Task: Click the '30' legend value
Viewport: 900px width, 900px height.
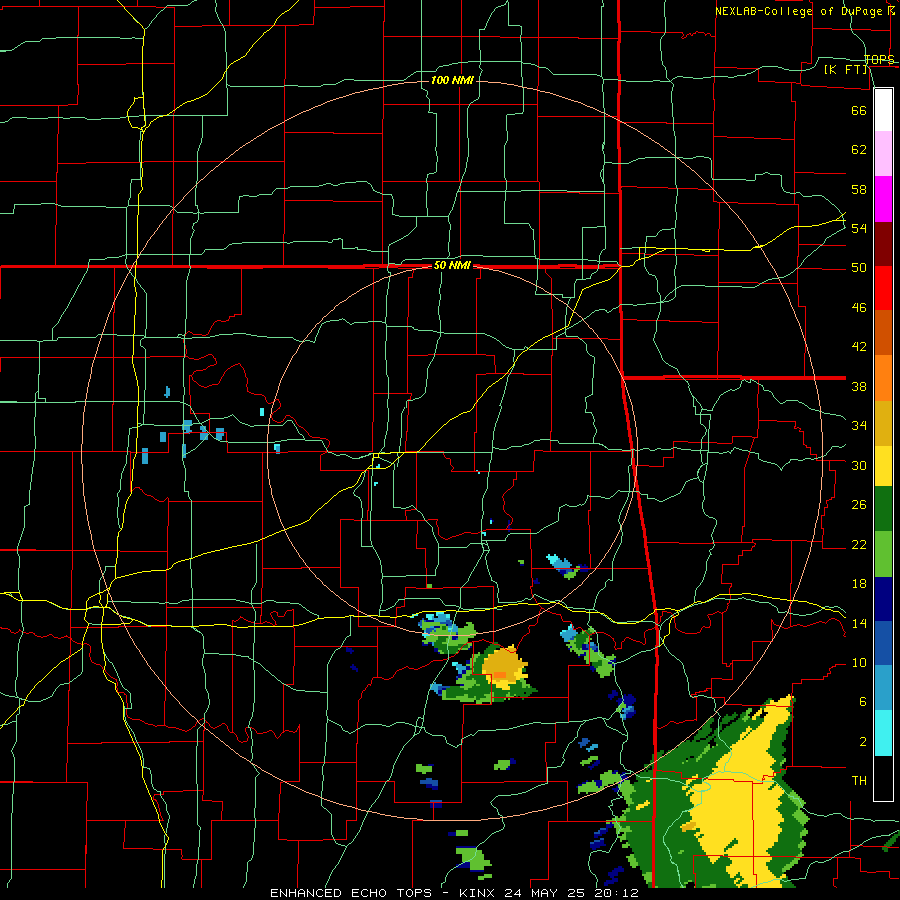Action: point(859,465)
